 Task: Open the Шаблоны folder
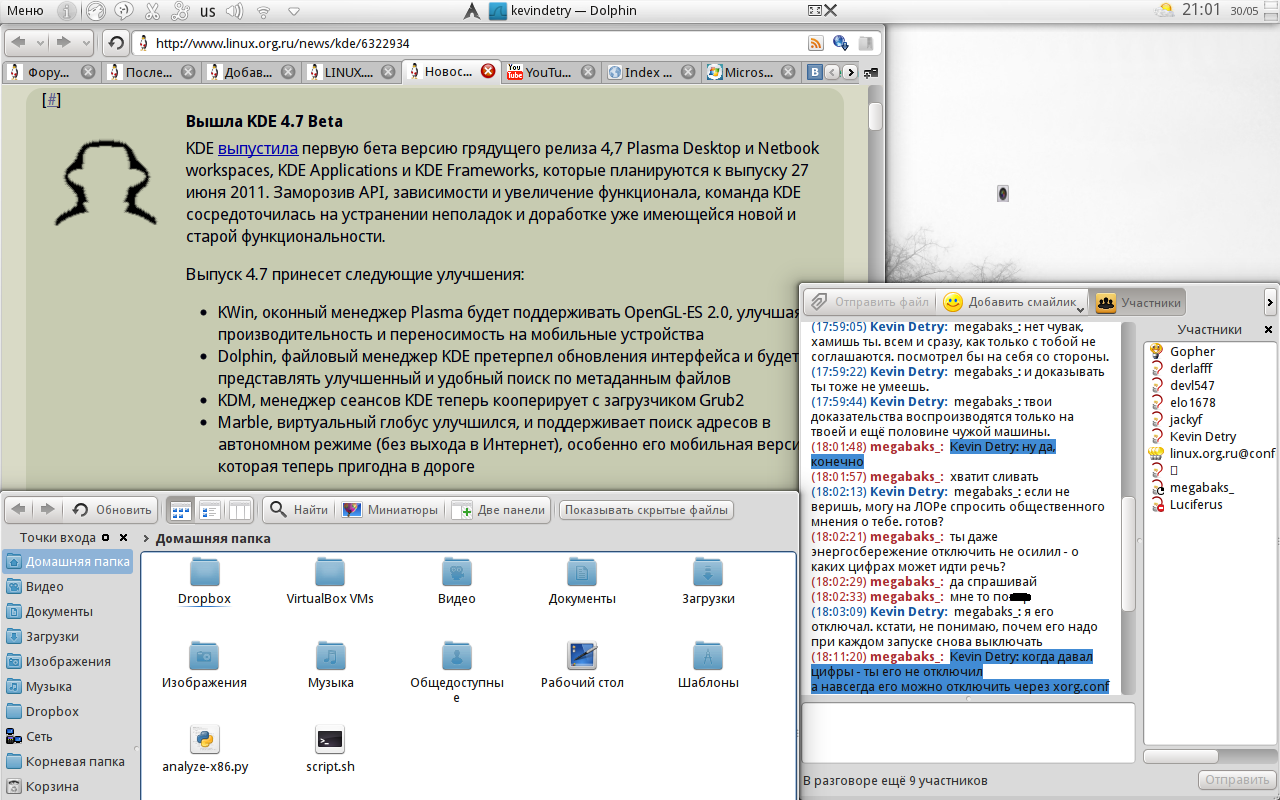[708, 666]
